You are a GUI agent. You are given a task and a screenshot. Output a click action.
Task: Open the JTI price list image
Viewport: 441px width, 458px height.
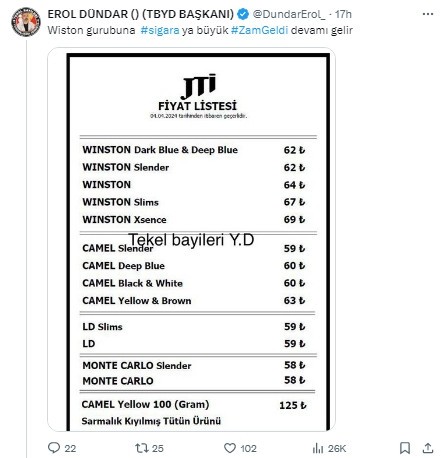[191, 239]
